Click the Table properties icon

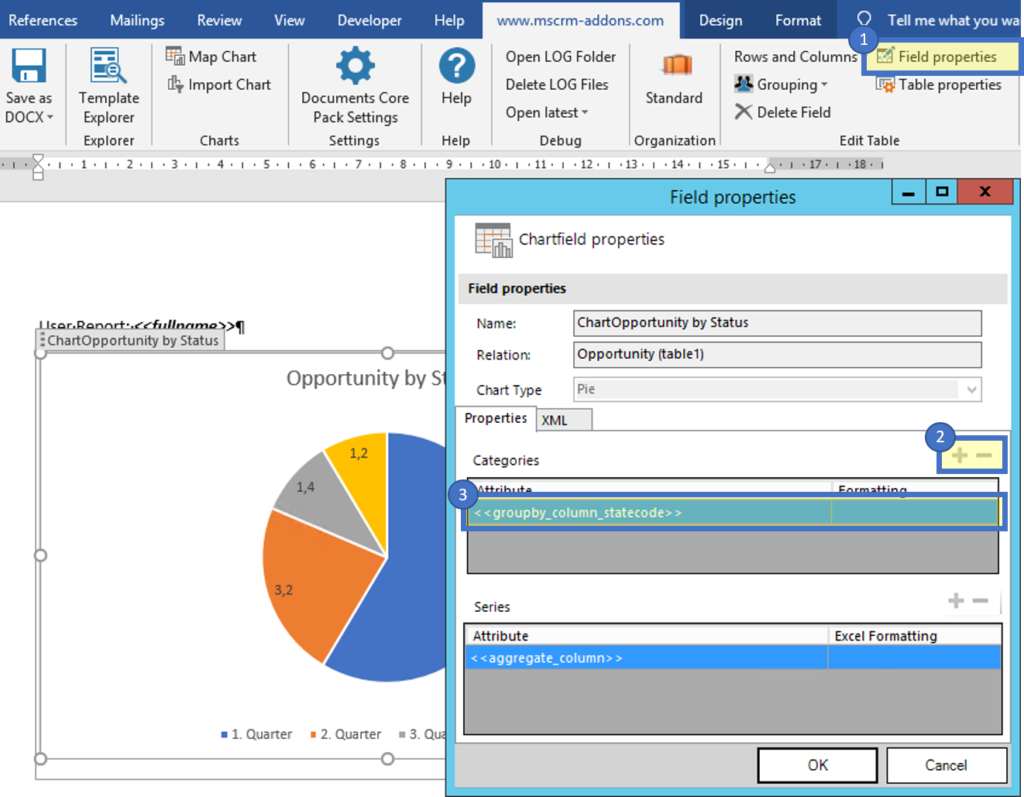point(886,85)
